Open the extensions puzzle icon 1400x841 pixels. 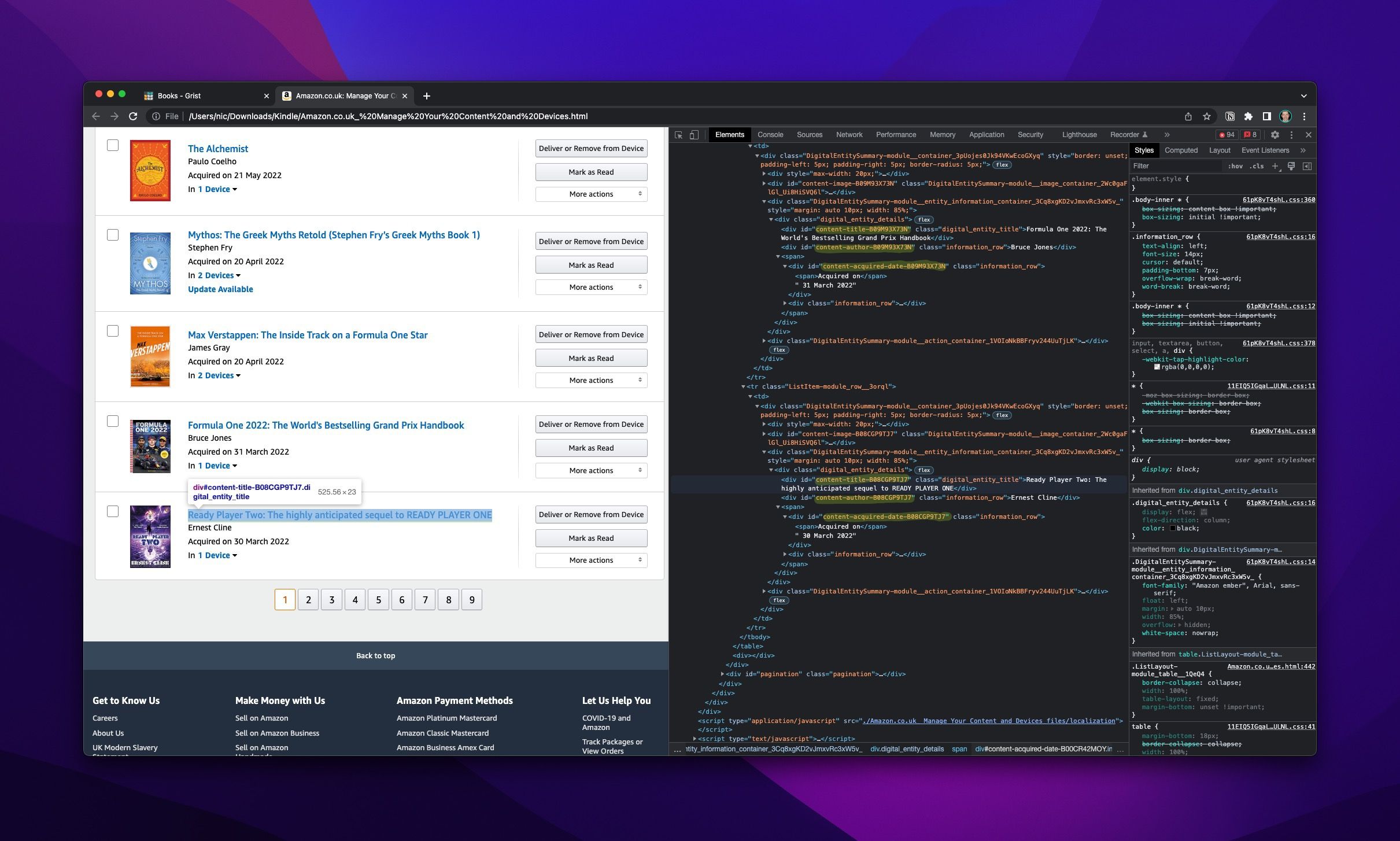(1248, 116)
